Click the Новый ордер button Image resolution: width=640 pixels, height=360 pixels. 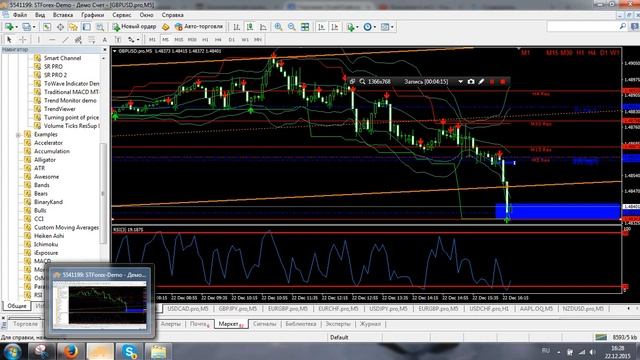[134, 27]
